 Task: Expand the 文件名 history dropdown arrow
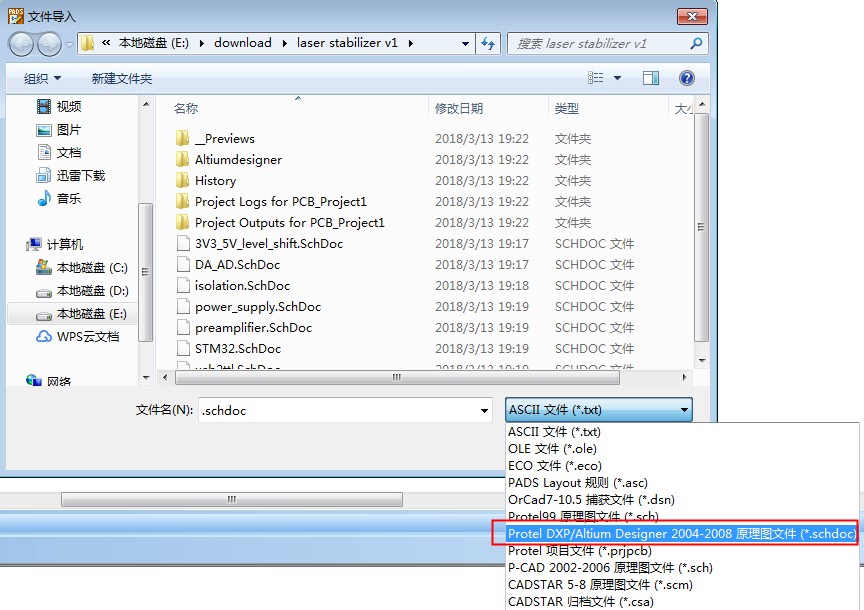click(484, 410)
